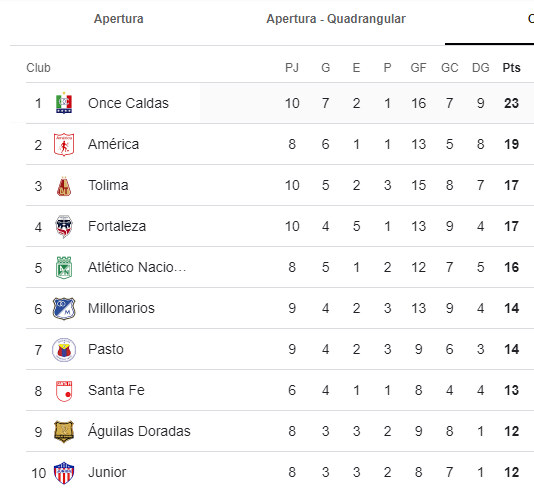Click the Fortaleza club crest

point(64,226)
